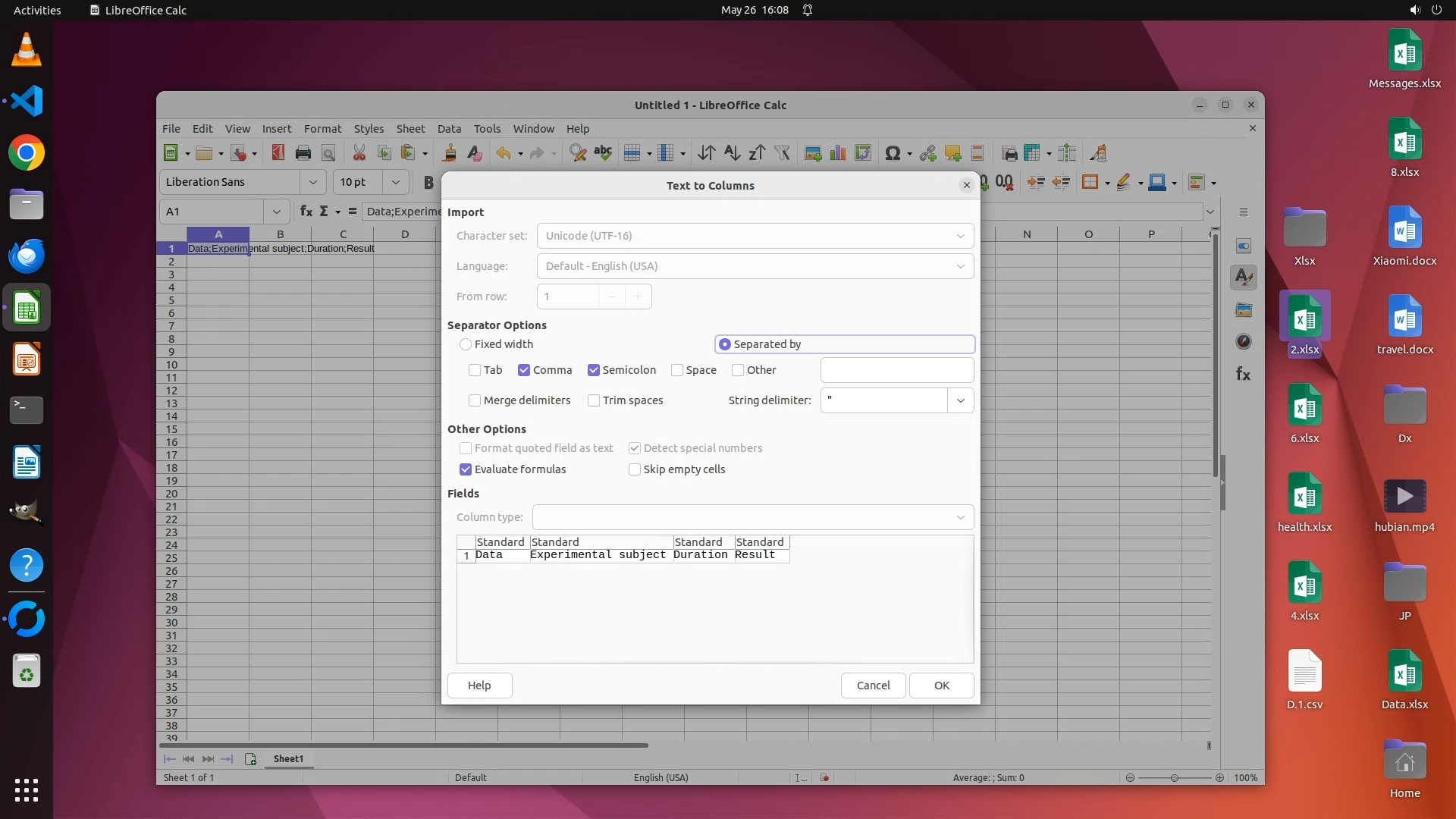The width and height of the screenshot is (1456, 819).
Task: Click the zoom slider in status bar
Action: (1174, 778)
